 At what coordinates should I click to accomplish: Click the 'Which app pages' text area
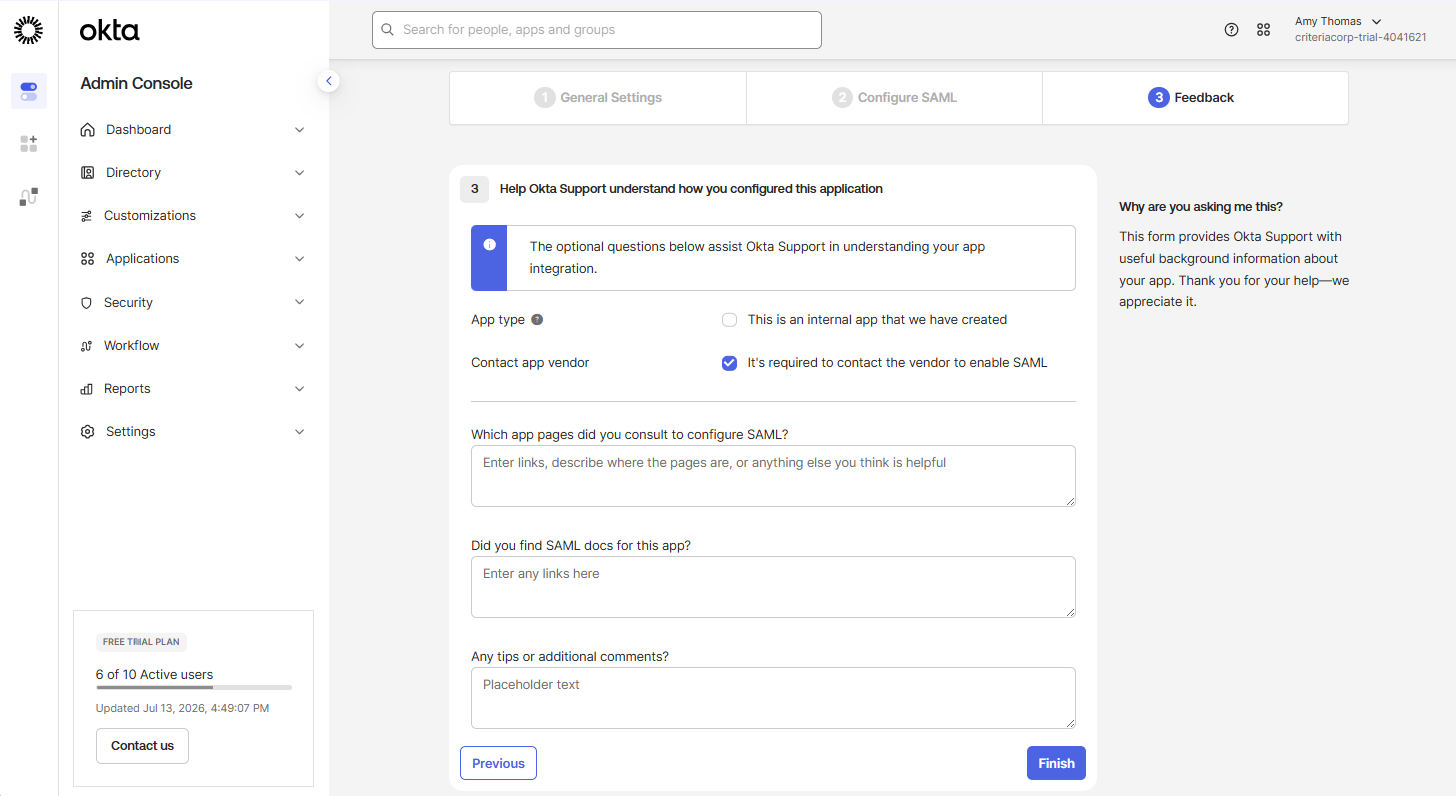pyautogui.click(x=773, y=476)
